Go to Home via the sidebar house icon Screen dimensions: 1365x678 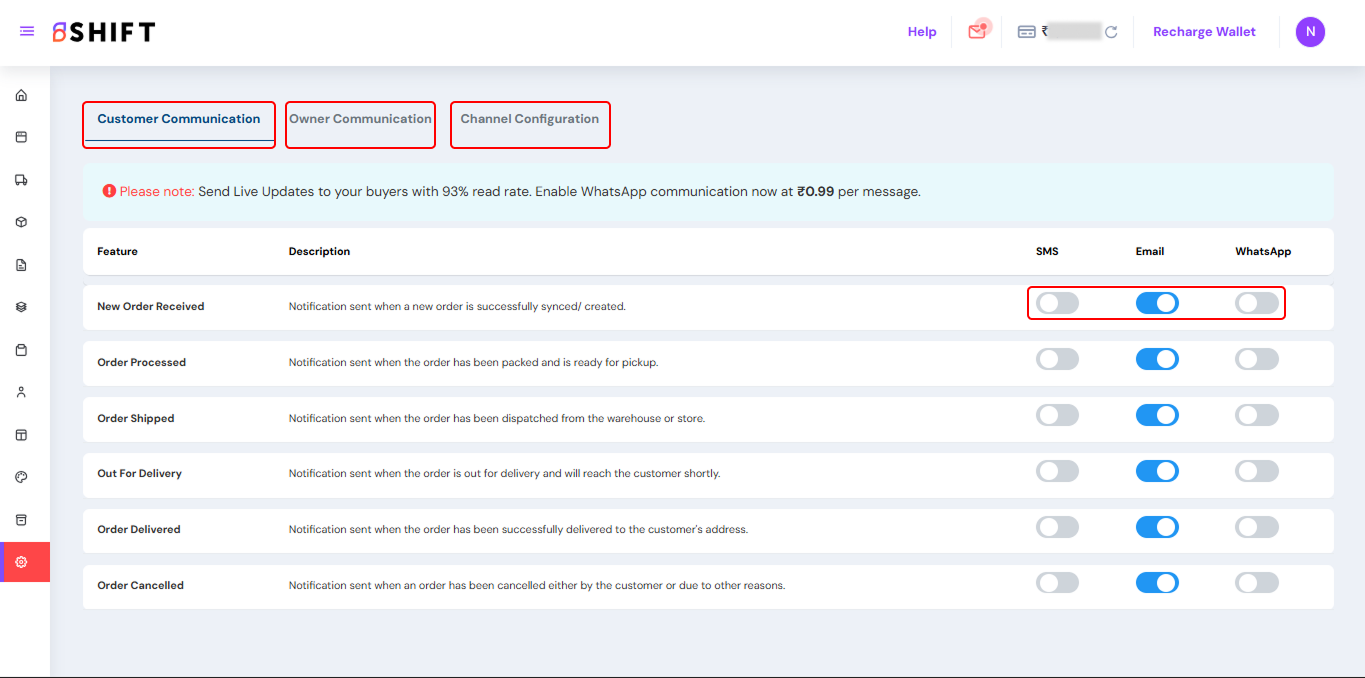pos(21,96)
